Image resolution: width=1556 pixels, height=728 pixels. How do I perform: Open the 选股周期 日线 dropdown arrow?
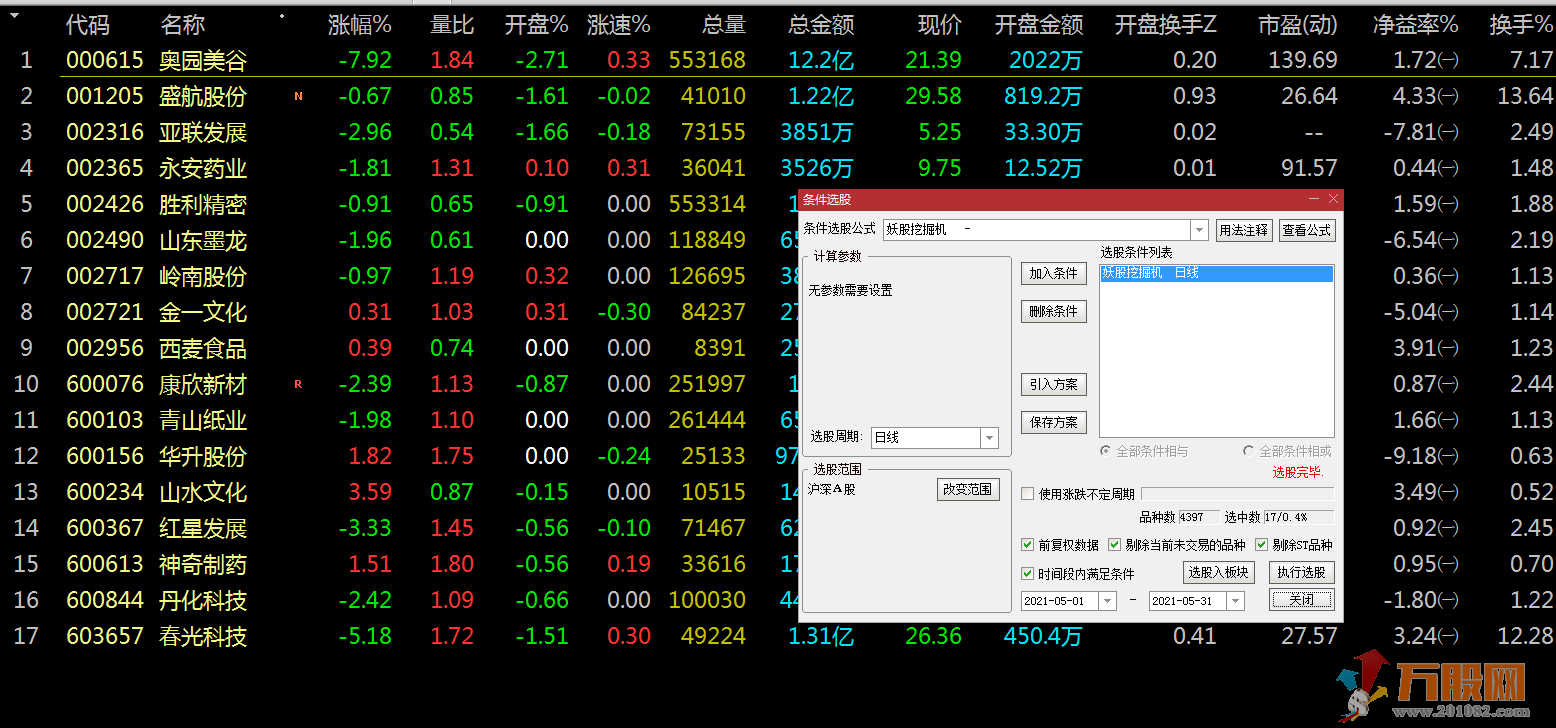coord(989,438)
